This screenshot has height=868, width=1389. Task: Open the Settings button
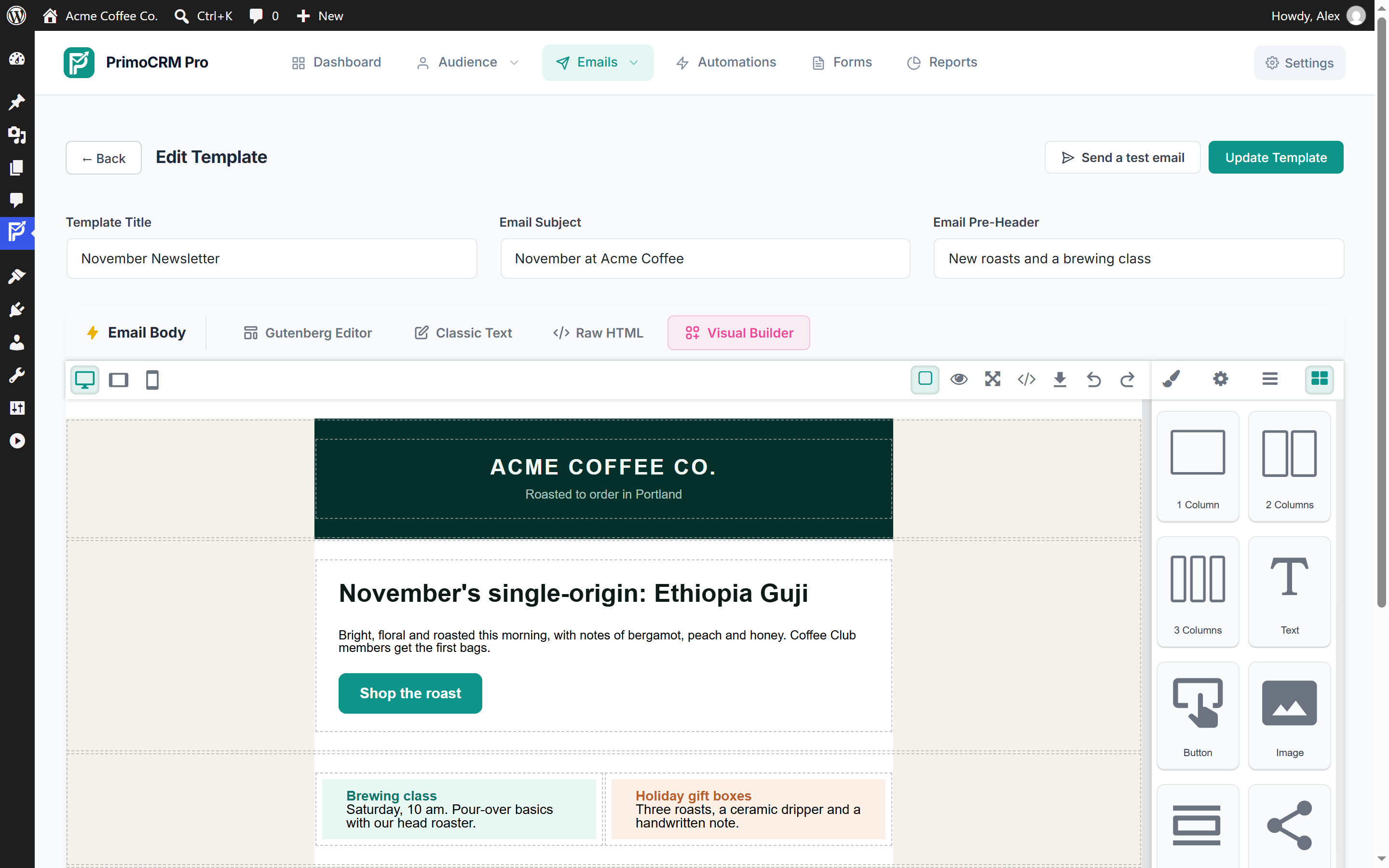pos(1299,63)
